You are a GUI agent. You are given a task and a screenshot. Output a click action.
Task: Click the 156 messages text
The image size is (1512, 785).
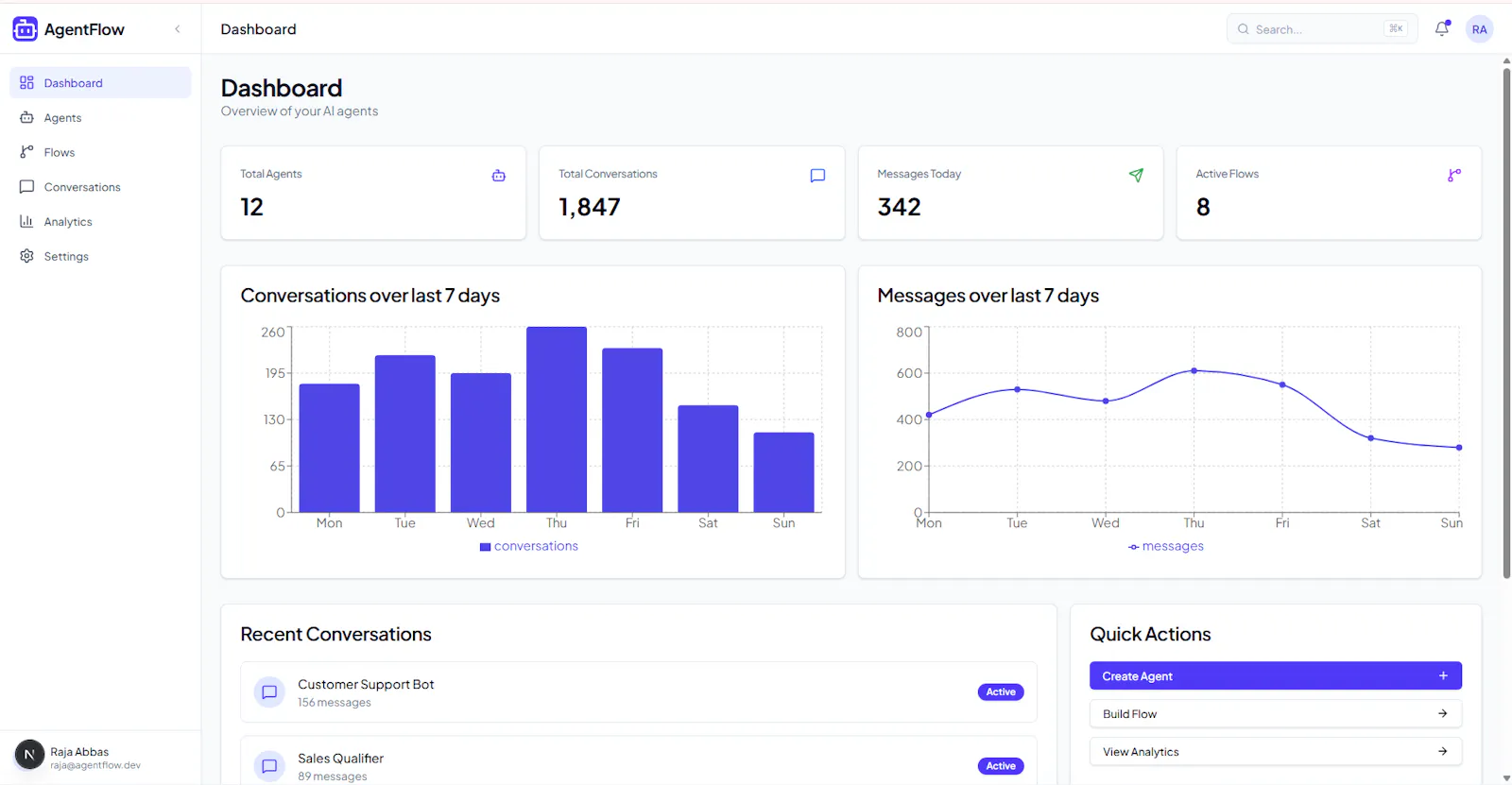coord(335,703)
